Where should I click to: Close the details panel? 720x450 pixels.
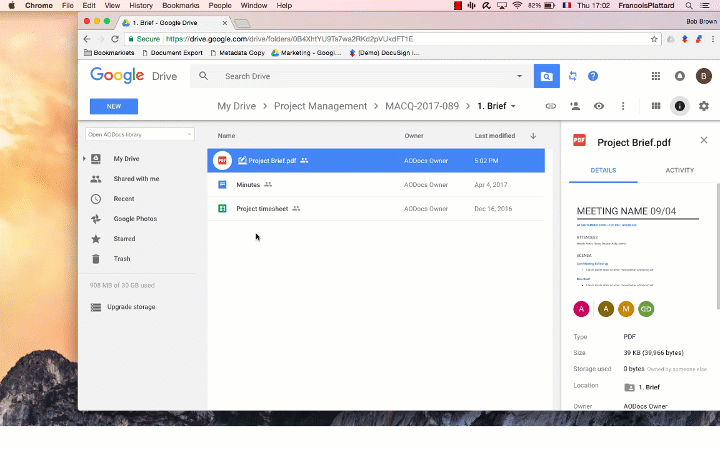[x=703, y=140]
